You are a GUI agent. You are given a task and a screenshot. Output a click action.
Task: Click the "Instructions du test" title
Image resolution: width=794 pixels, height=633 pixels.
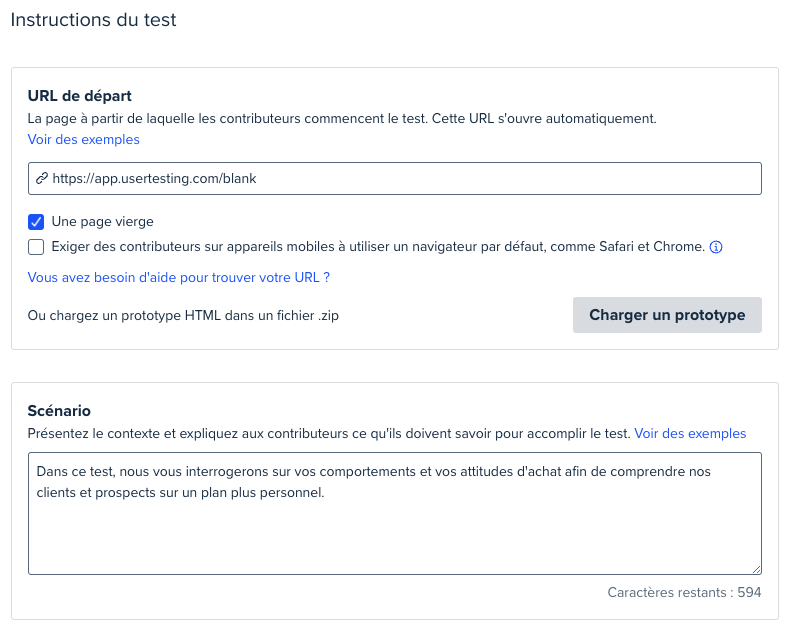click(94, 20)
